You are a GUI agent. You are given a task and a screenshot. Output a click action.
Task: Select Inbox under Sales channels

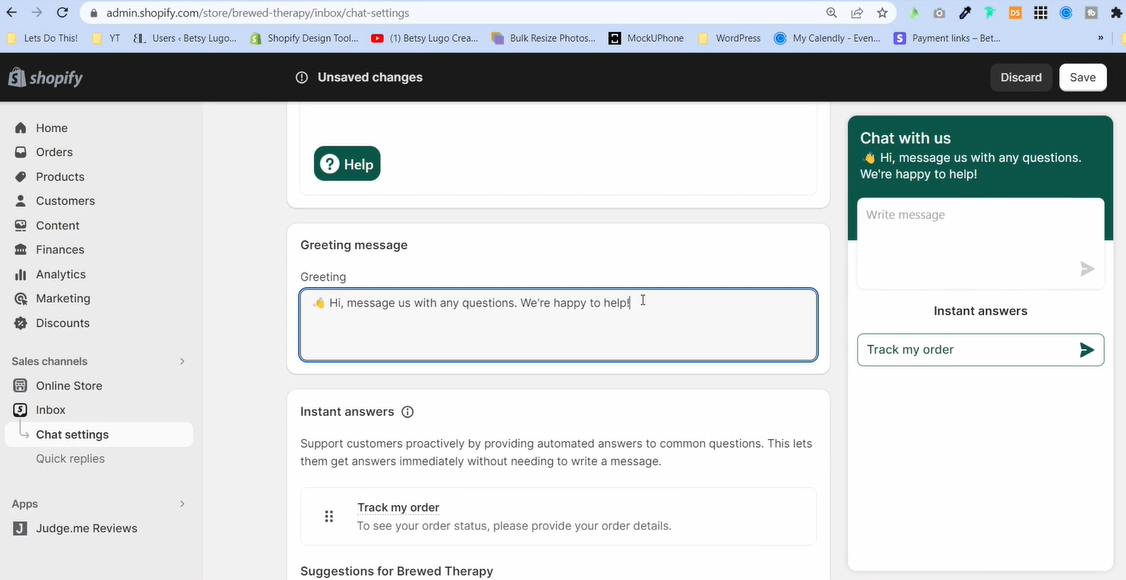coord(49,410)
